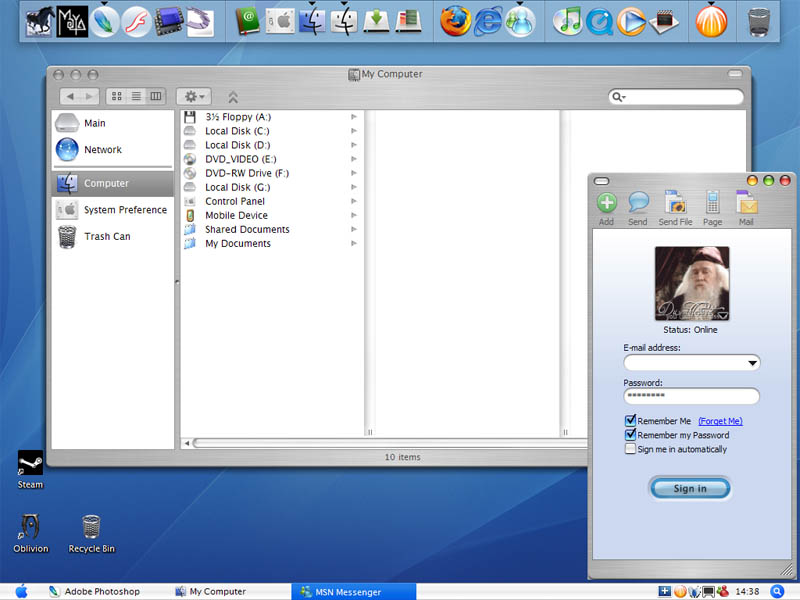Open iTunes from the dock

coord(568,22)
